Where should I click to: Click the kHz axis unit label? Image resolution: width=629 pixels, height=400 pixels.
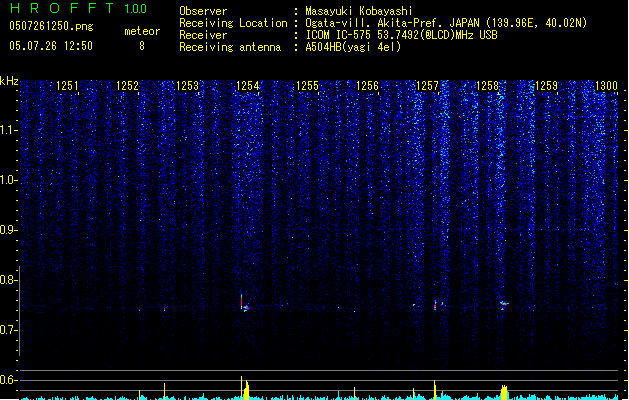9,81
